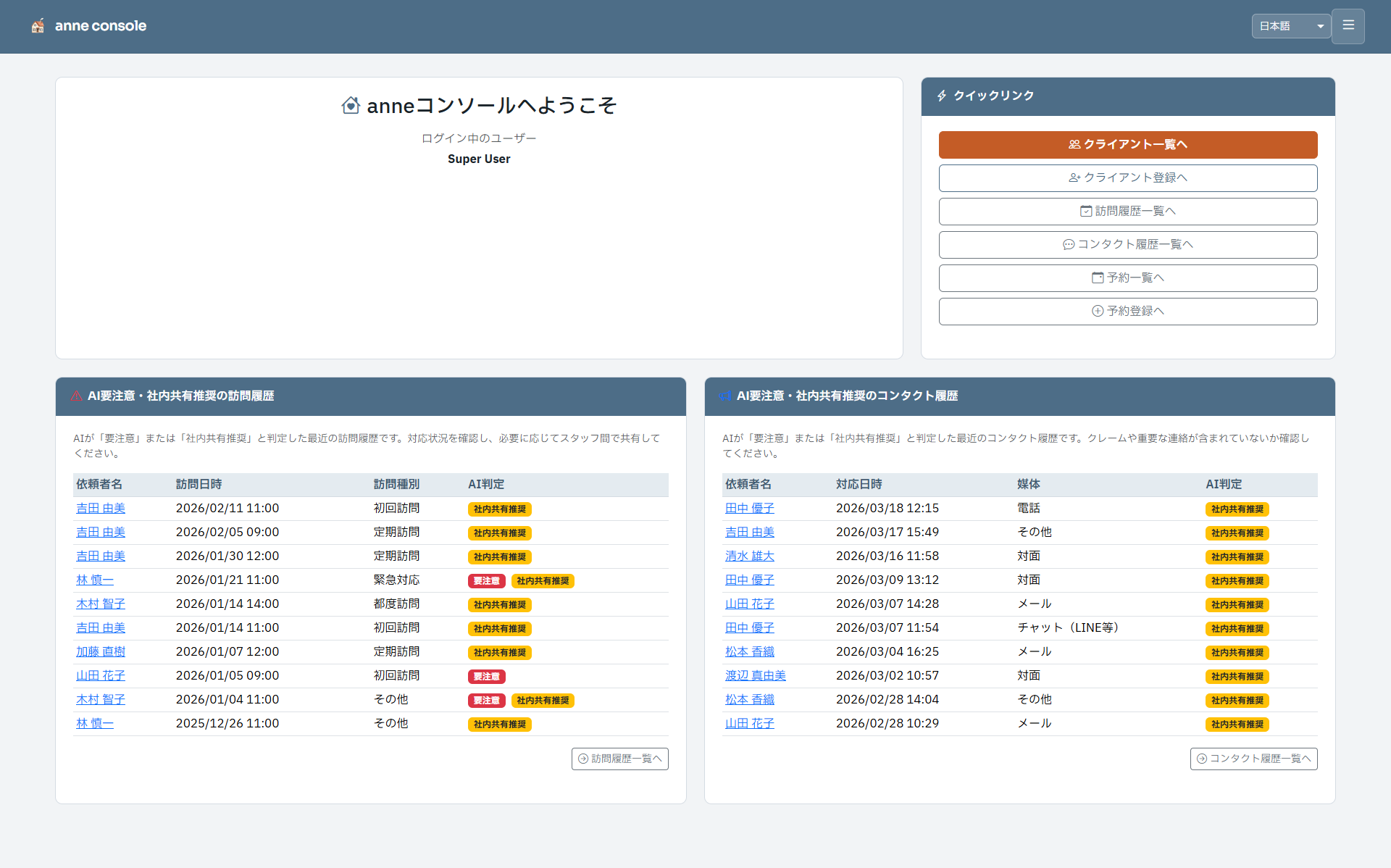Screen dimensions: 1391x868
Task: Click 要注意 badge in 山田 花子 visit row
Action: pyautogui.click(x=487, y=677)
